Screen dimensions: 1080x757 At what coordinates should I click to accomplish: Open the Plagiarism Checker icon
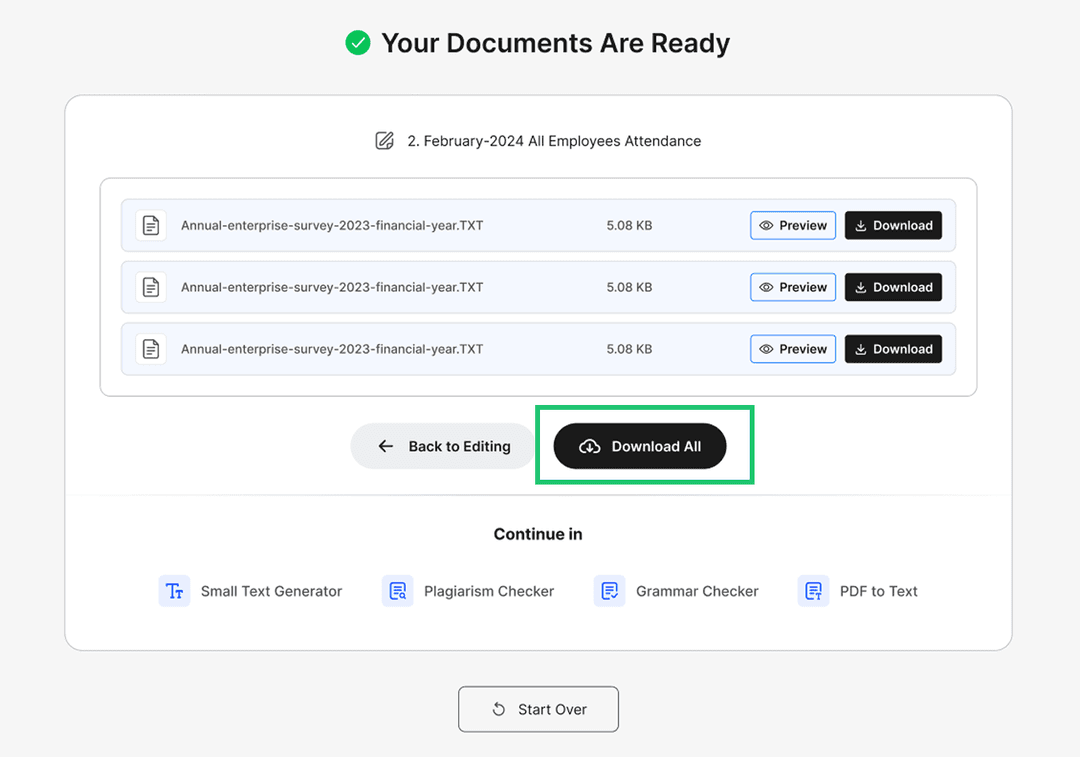click(x=397, y=591)
